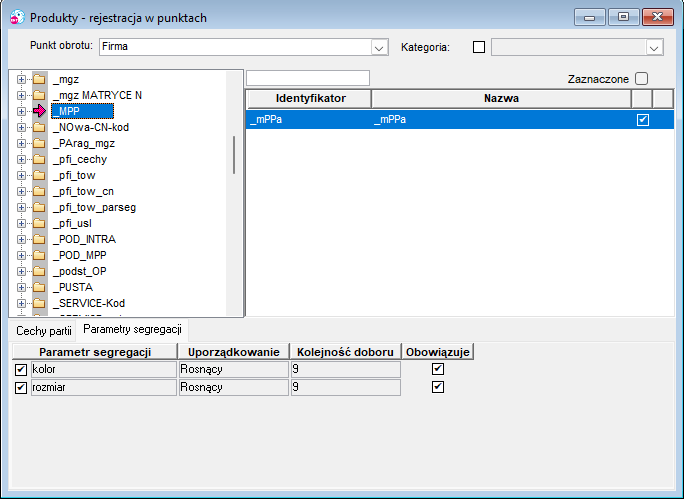Click the folder icon next to _SERVICE-Kod
This screenshot has height=499, width=685.
click(x=39, y=303)
